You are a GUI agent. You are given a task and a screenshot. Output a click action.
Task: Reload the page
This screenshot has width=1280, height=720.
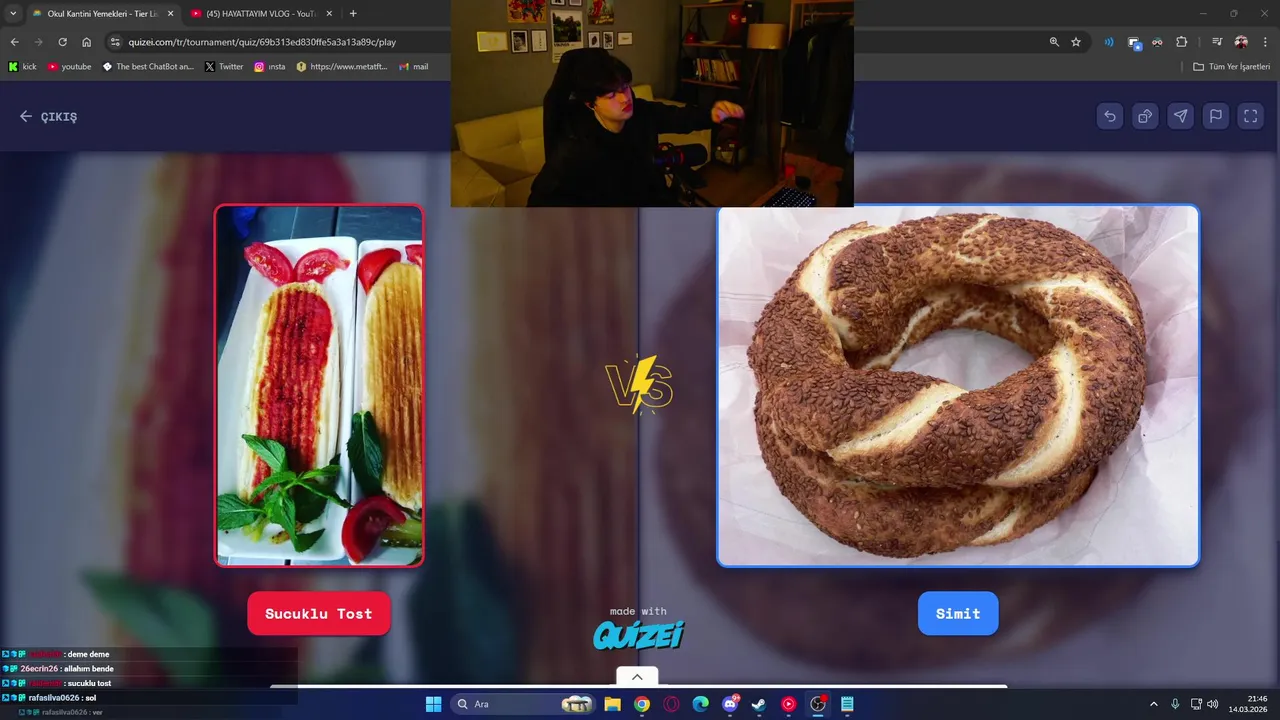[62, 42]
